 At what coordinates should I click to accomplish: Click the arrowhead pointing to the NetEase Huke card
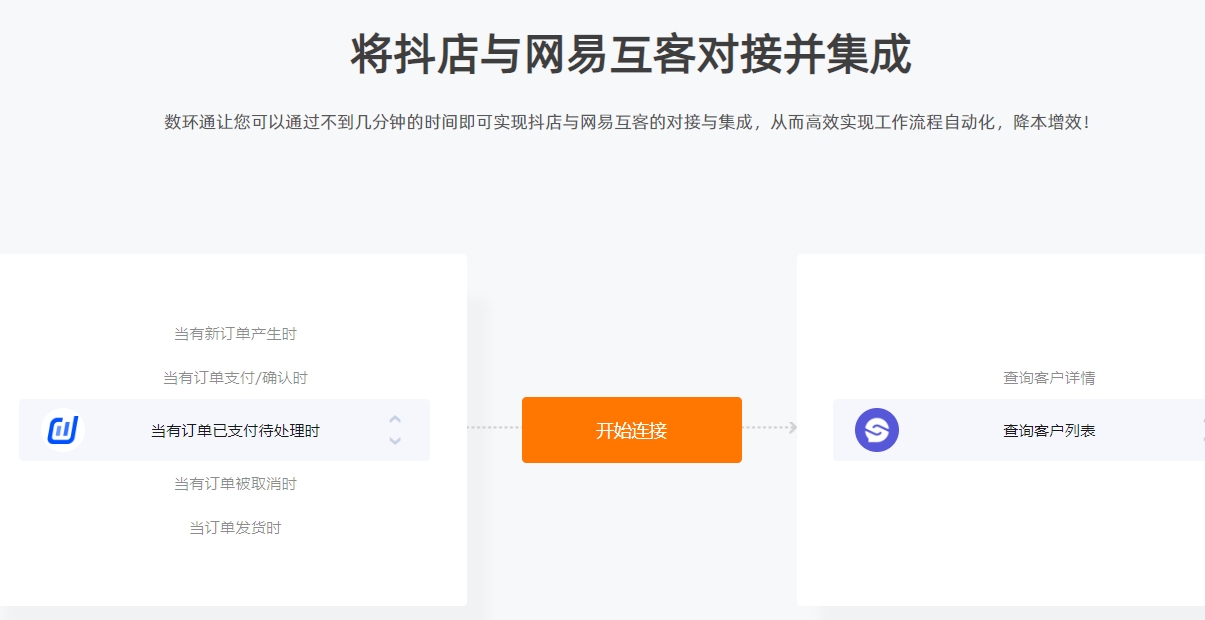(792, 428)
